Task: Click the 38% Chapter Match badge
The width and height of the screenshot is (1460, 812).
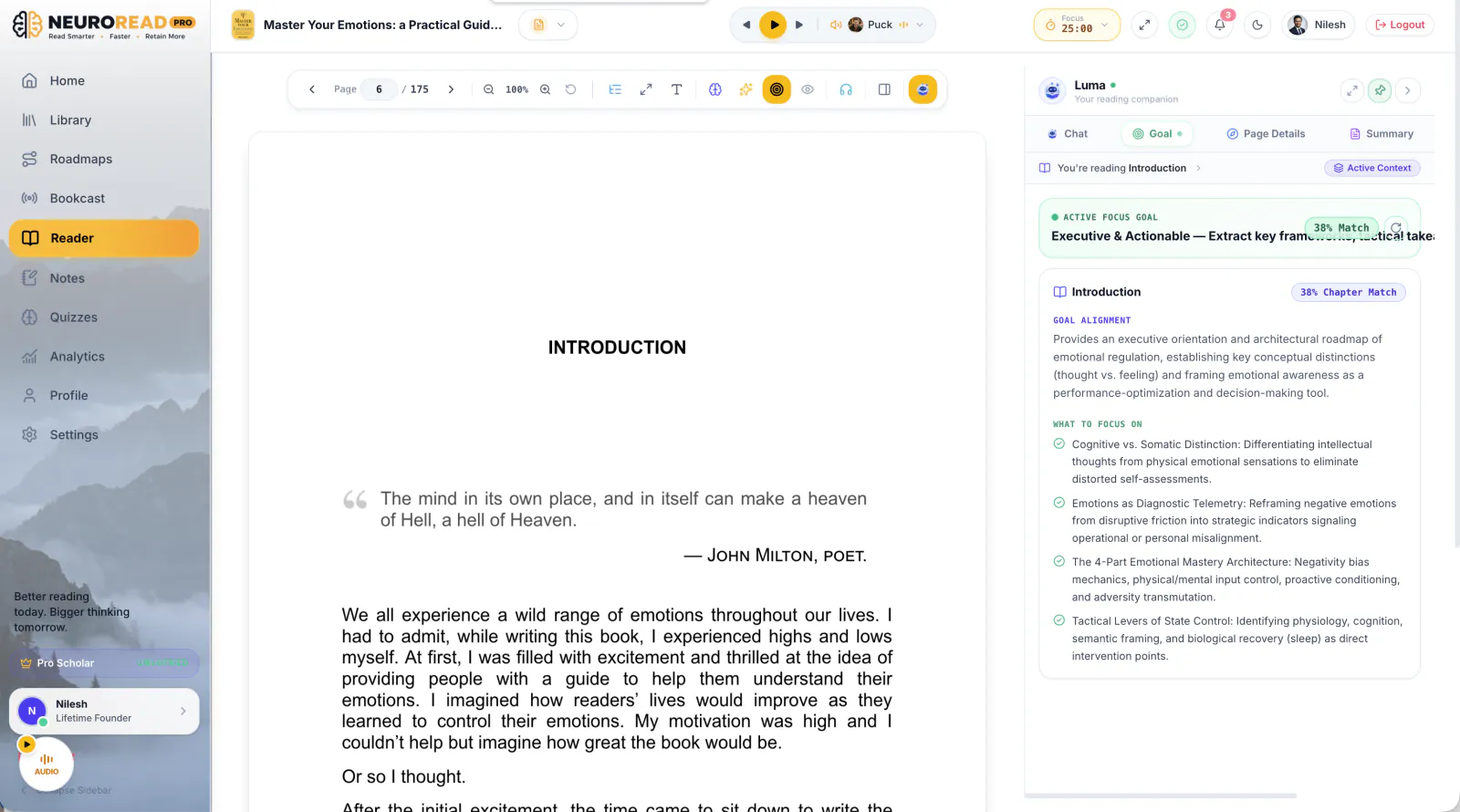Action: click(x=1348, y=292)
